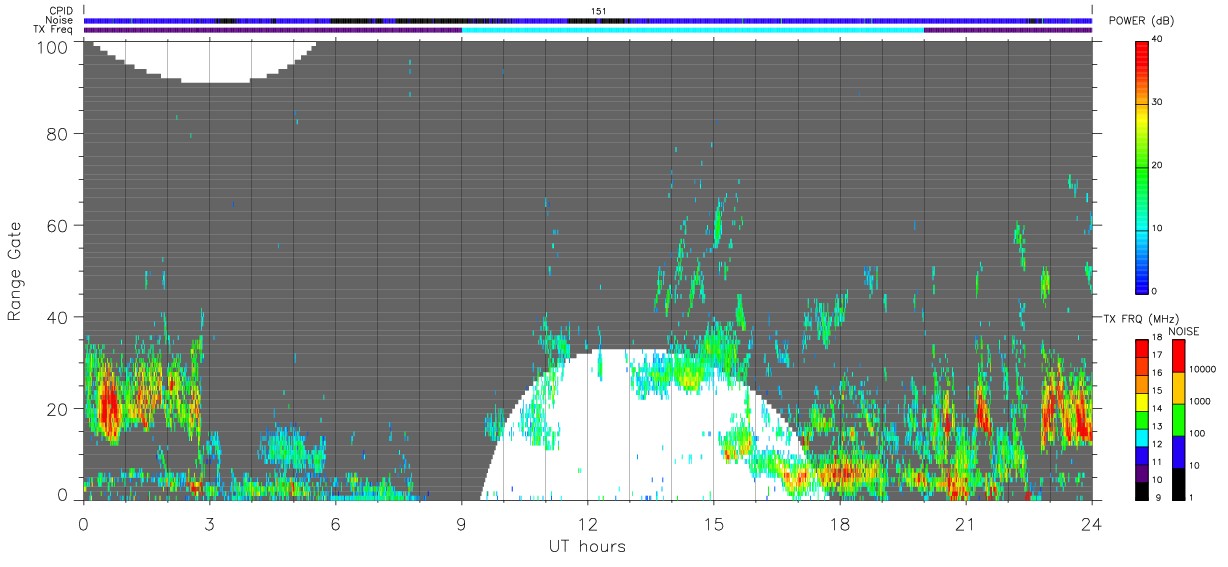
Task: Click the 10000 label on NOISE legend
Action: pyautogui.click(x=1202, y=370)
